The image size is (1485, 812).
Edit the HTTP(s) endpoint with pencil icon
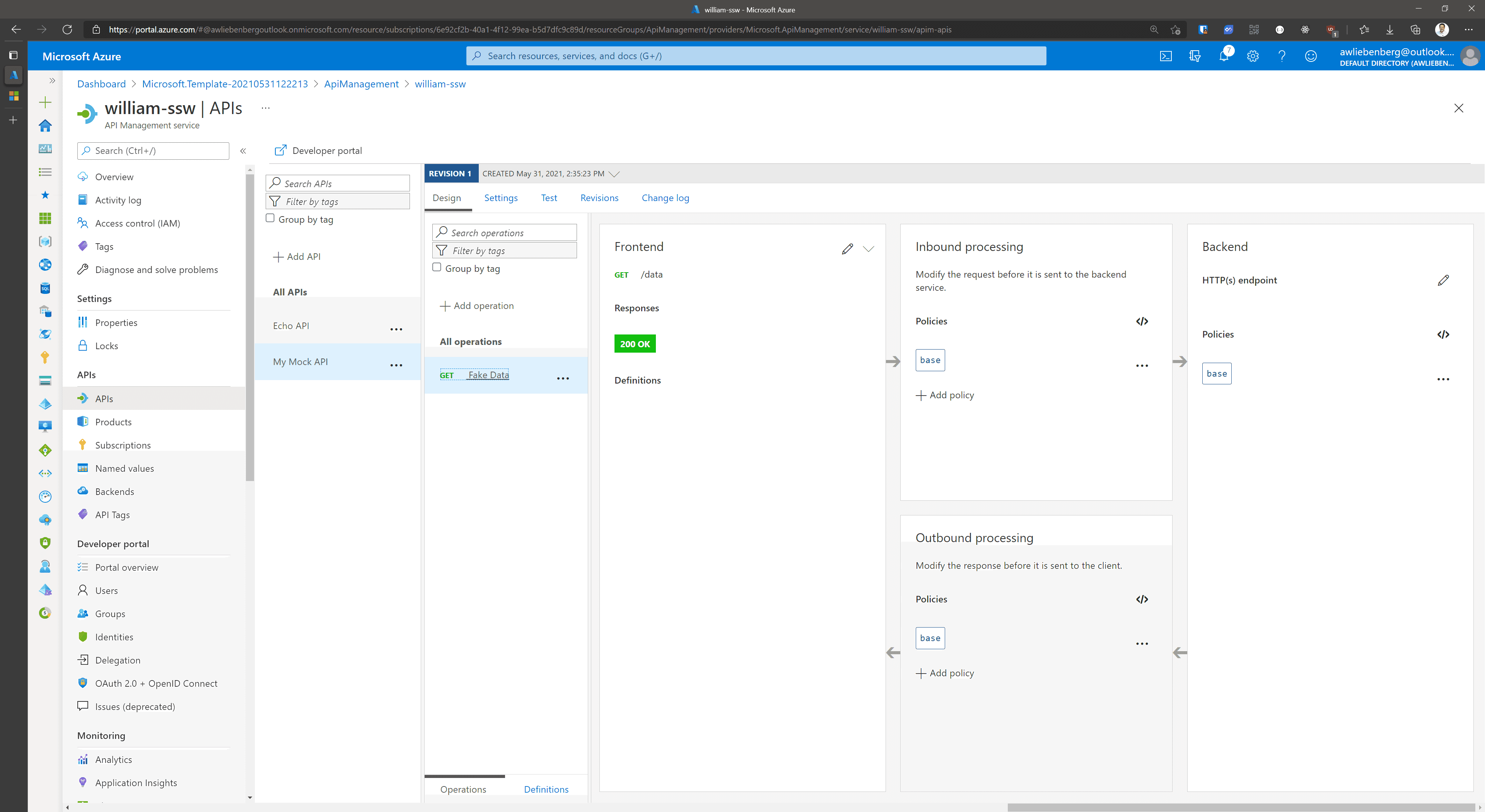(x=1443, y=280)
